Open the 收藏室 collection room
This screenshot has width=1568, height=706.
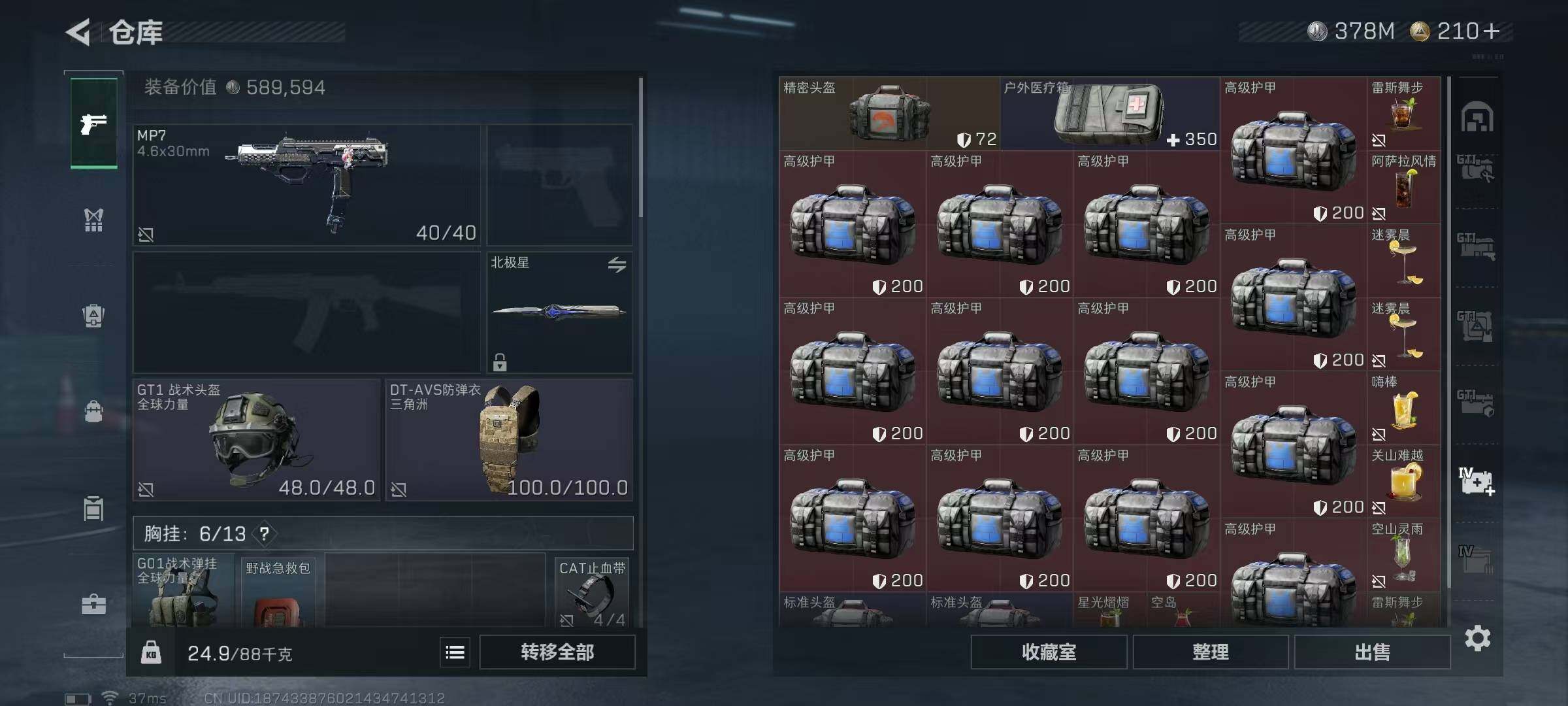click(x=1049, y=652)
